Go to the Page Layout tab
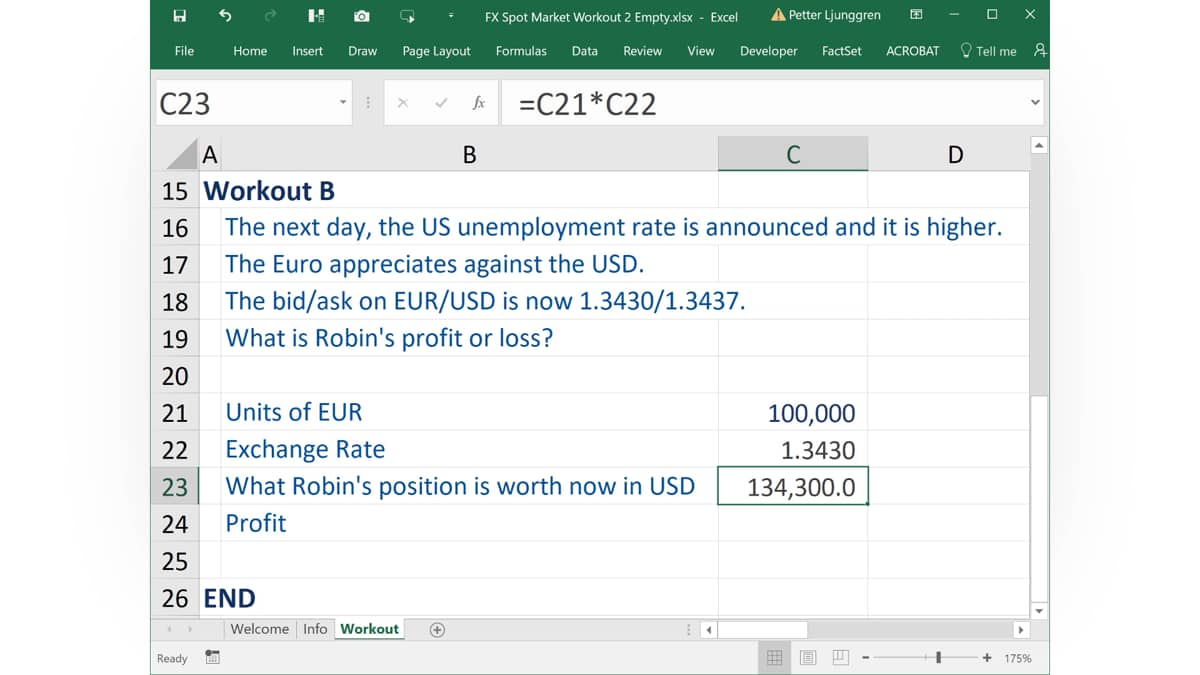This screenshot has height=675, width=1200. [436, 51]
